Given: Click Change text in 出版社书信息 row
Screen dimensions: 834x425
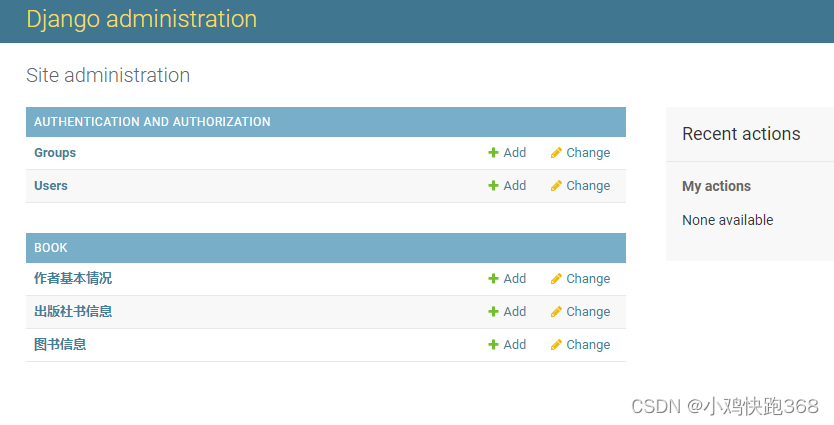Looking at the screenshot, I should (x=588, y=312).
